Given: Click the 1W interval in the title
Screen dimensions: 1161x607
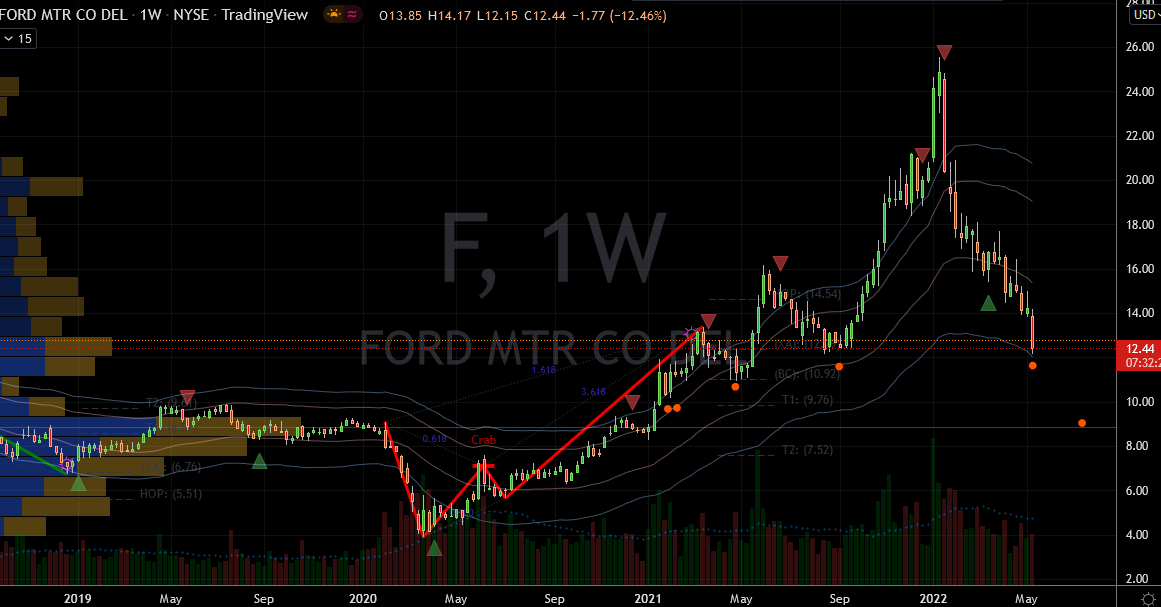Looking at the screenshot, I should (150, 15).
